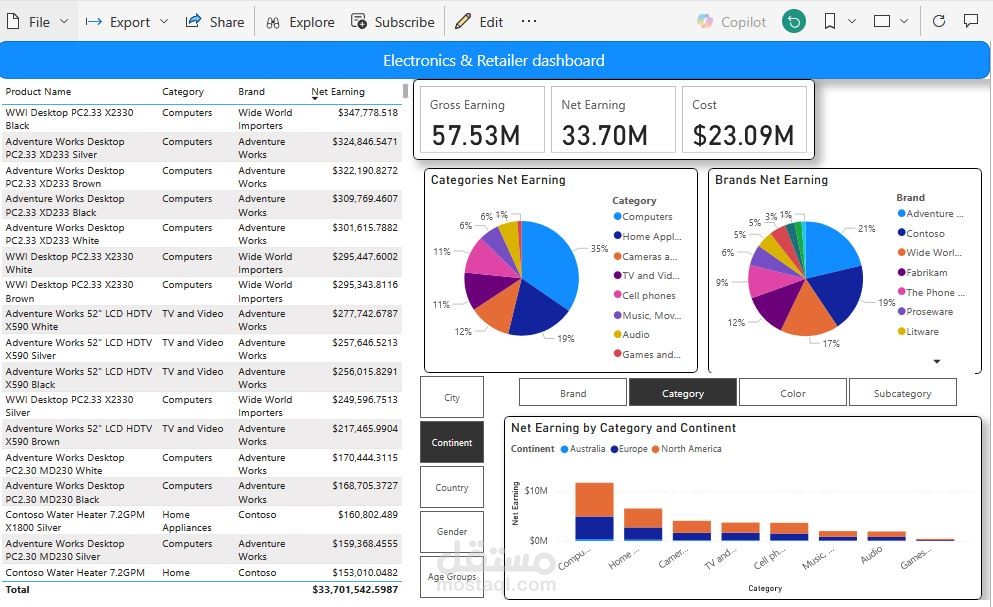Click the Export arrow icon
Viewport: 993px width, 607px height.
pos(94,22)
